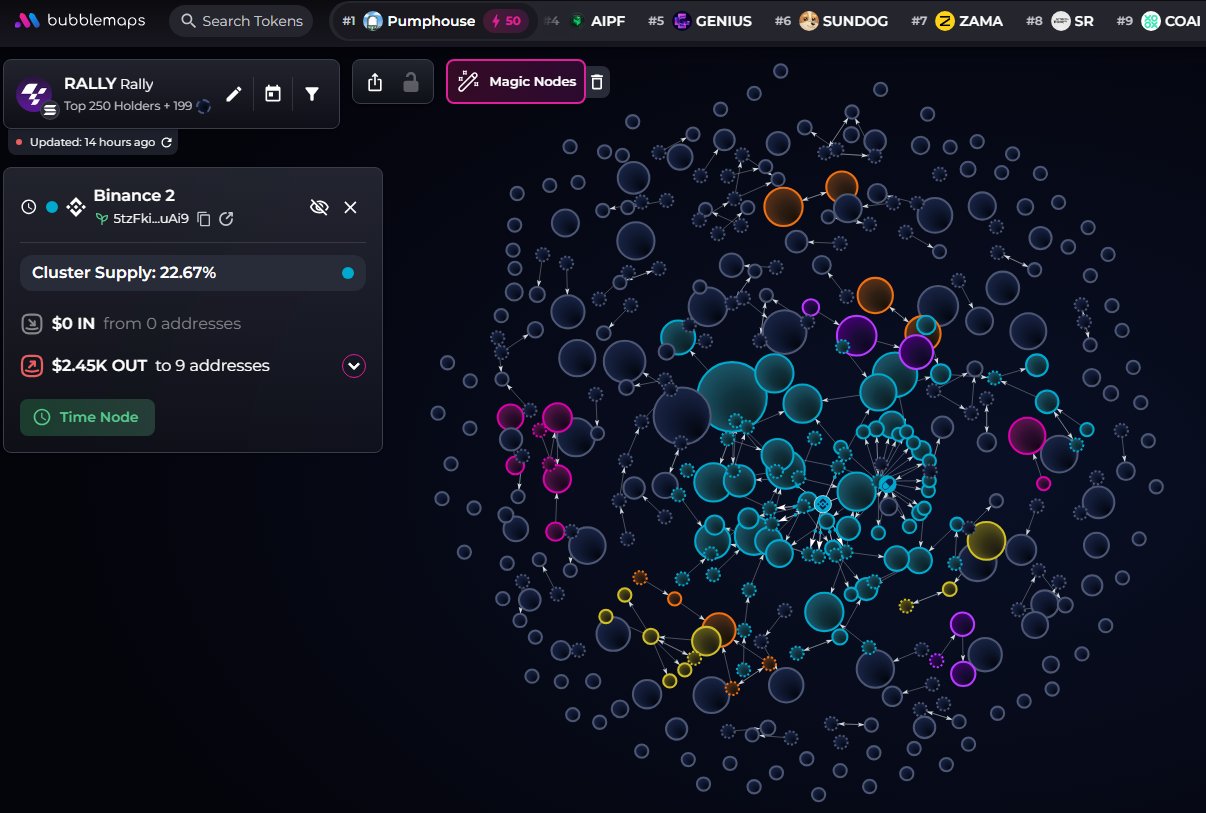The height and width of the screenshot is (813, 1206).
Task: Click the Time Node button
Action: click(87, 417)
